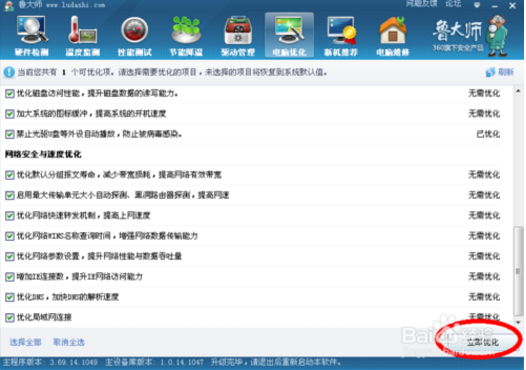Viewport: 526px width, 370px height.
Task: Uncheck 加大系统的图标缓冲 option
Action: tap(10, 114)
